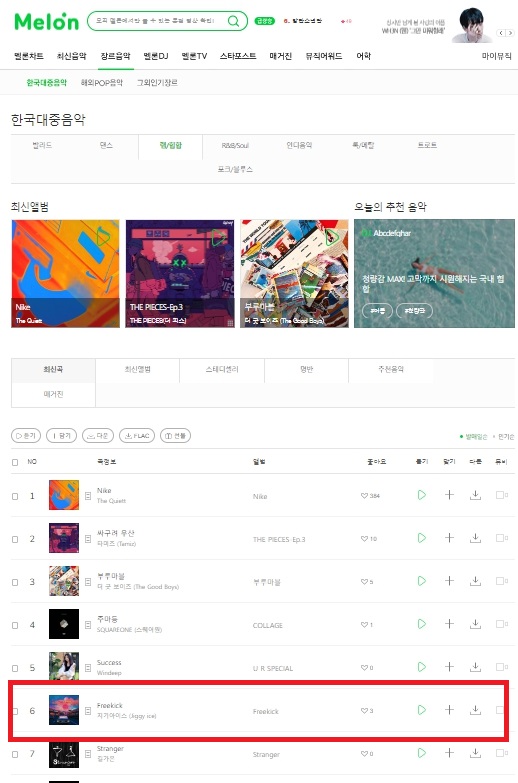This screenshot has width=518, height=783.
Task: Select checkbox for track 5 Success
Action: click(15, 668)
